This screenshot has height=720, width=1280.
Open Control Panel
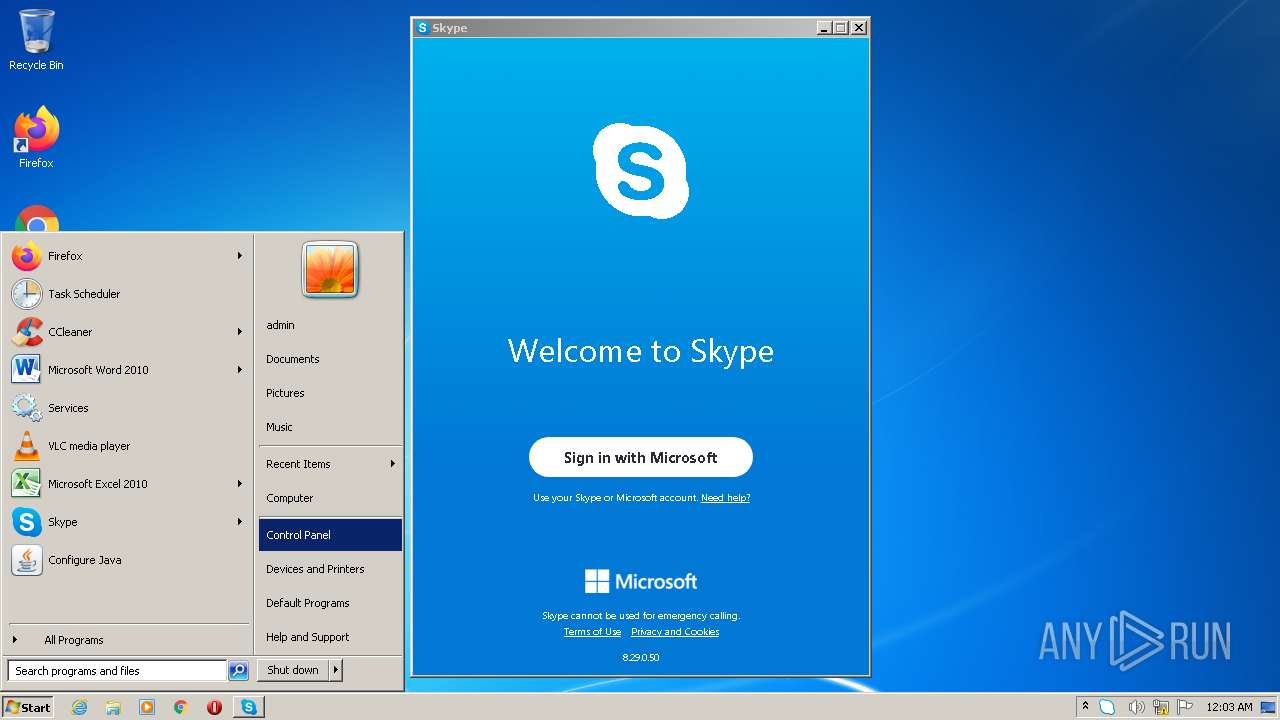[x=330, y=535]
